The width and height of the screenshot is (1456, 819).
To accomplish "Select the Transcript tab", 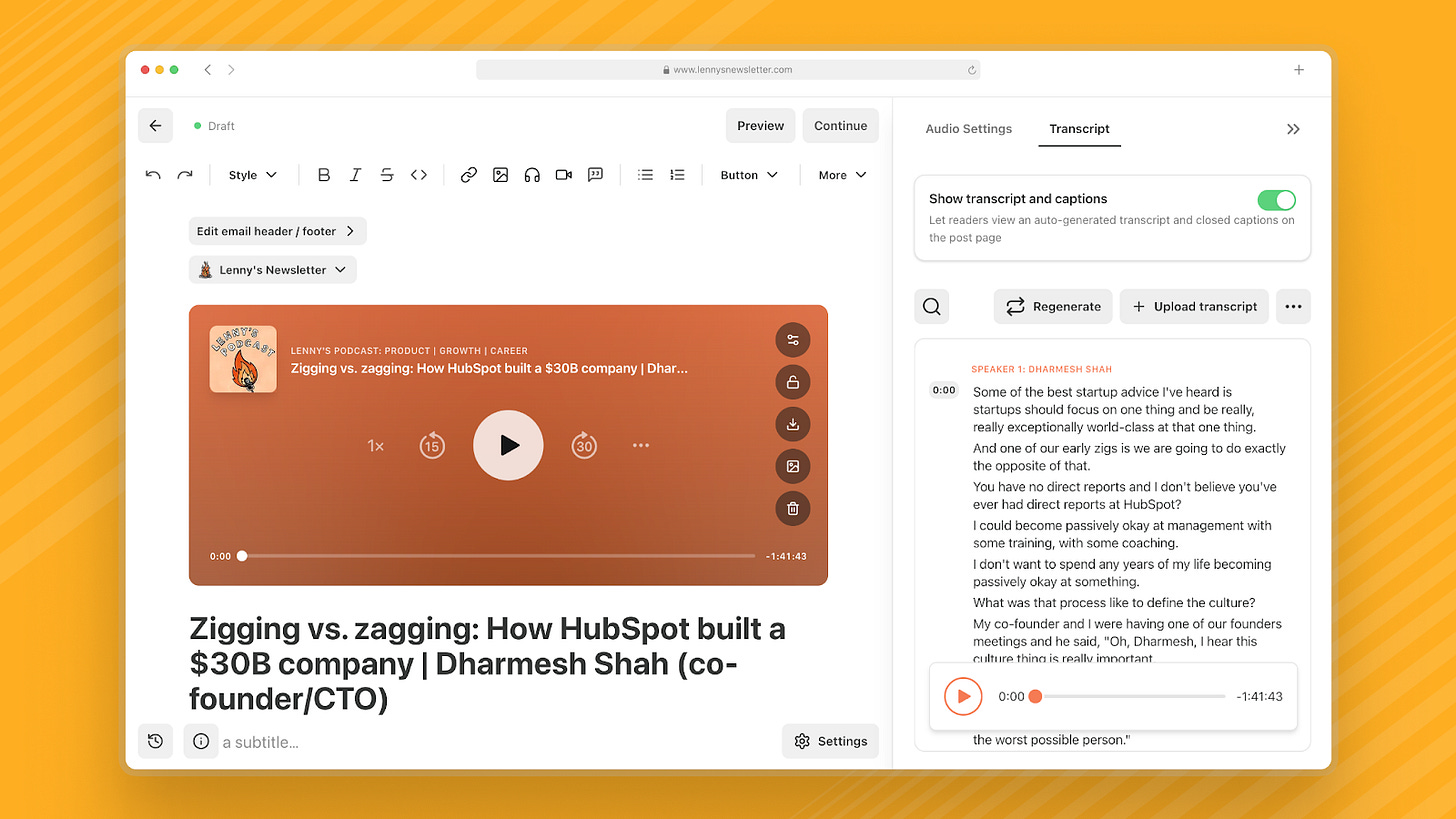I will pos(1079,129).
